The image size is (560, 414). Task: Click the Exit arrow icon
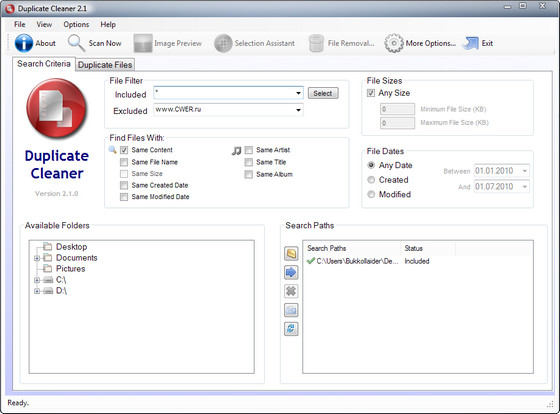tap(470, 43)
